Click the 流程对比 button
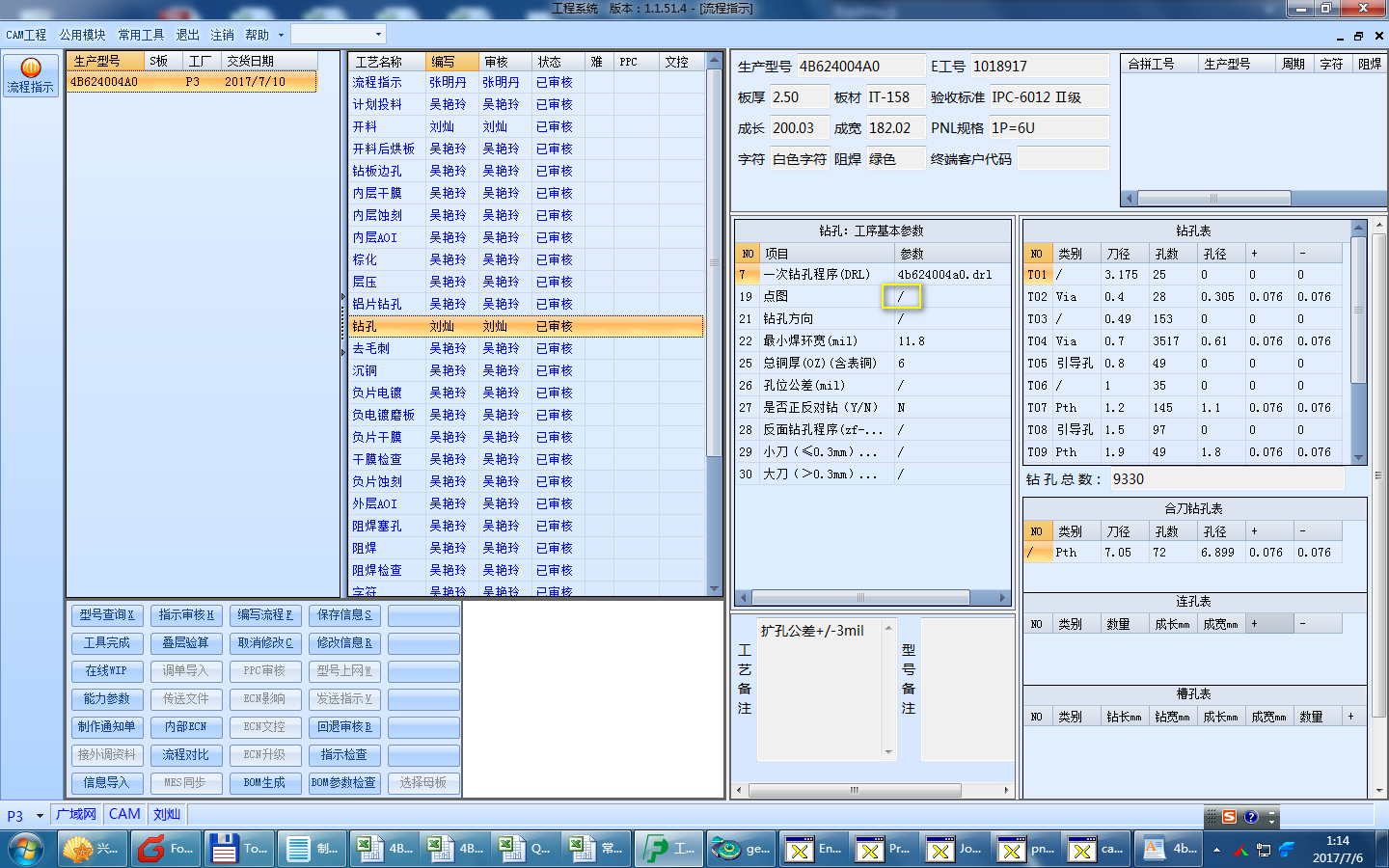1389x868 pixels. pyautogui.click(x=186, y=755)
